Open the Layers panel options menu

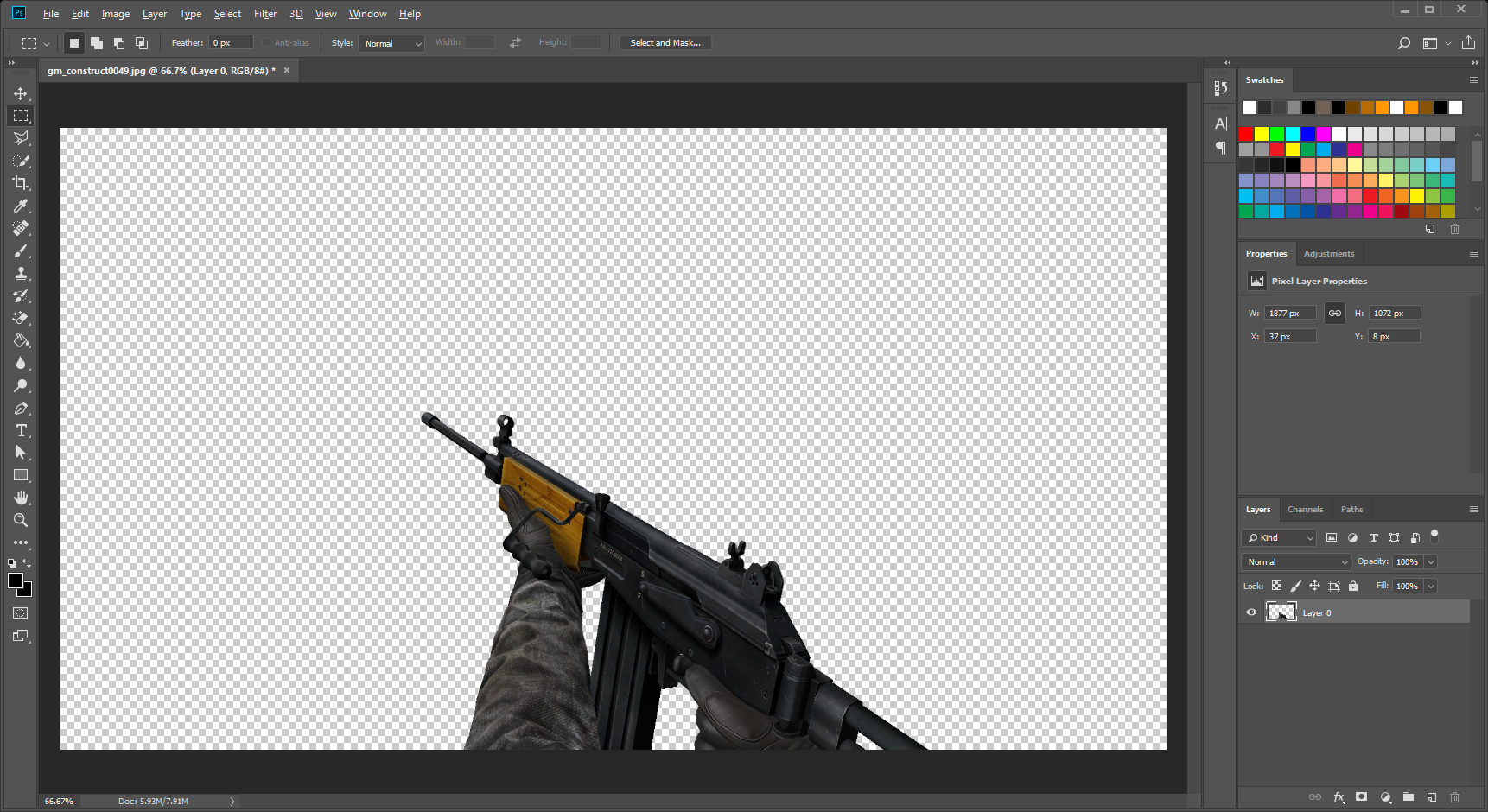1474,510
